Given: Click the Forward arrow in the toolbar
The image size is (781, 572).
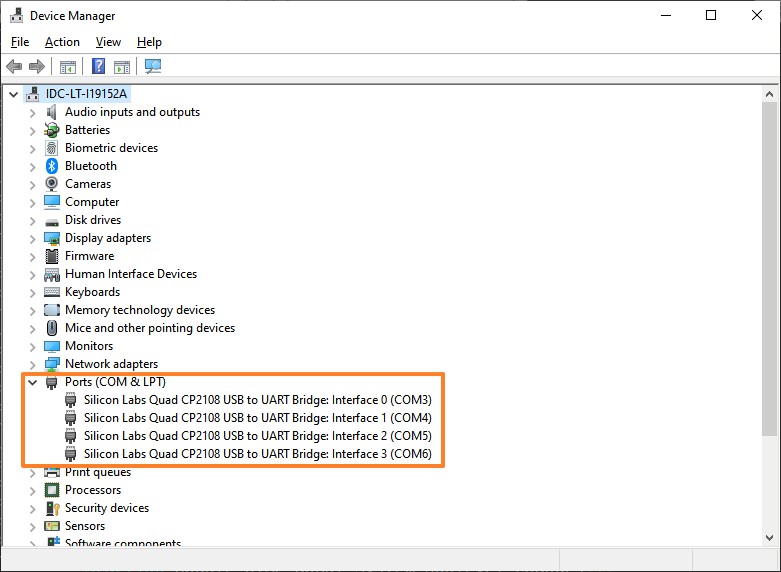Looking at the screenshot, I should (x=37, y=67).
